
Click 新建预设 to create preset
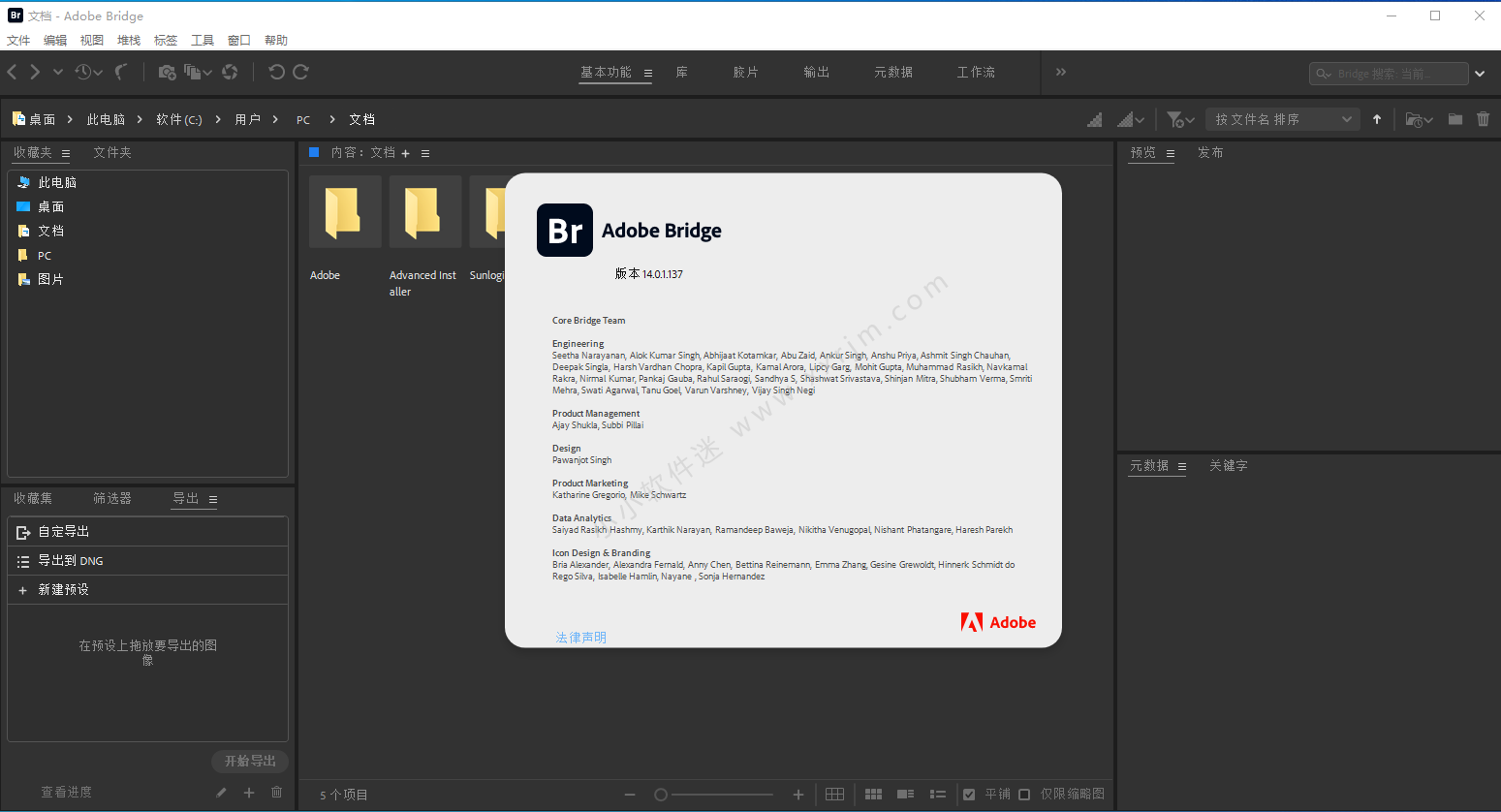click(x=147, y=589)
